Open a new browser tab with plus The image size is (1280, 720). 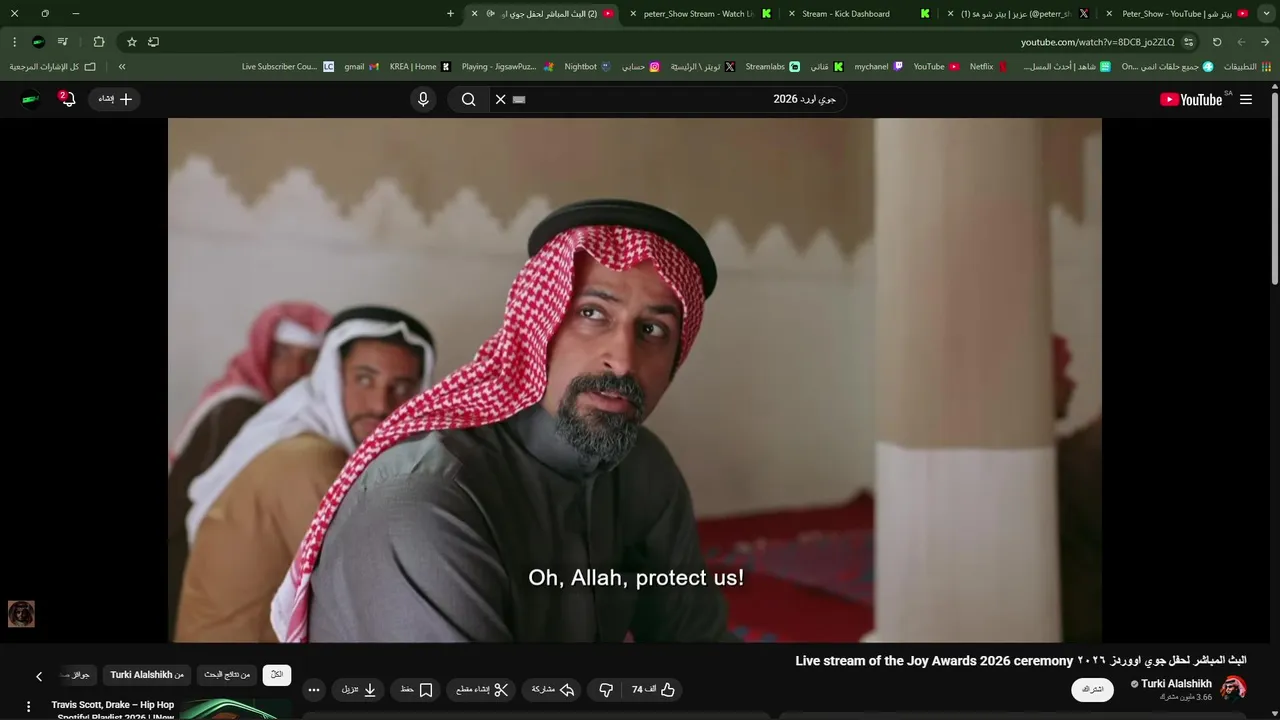450,14
